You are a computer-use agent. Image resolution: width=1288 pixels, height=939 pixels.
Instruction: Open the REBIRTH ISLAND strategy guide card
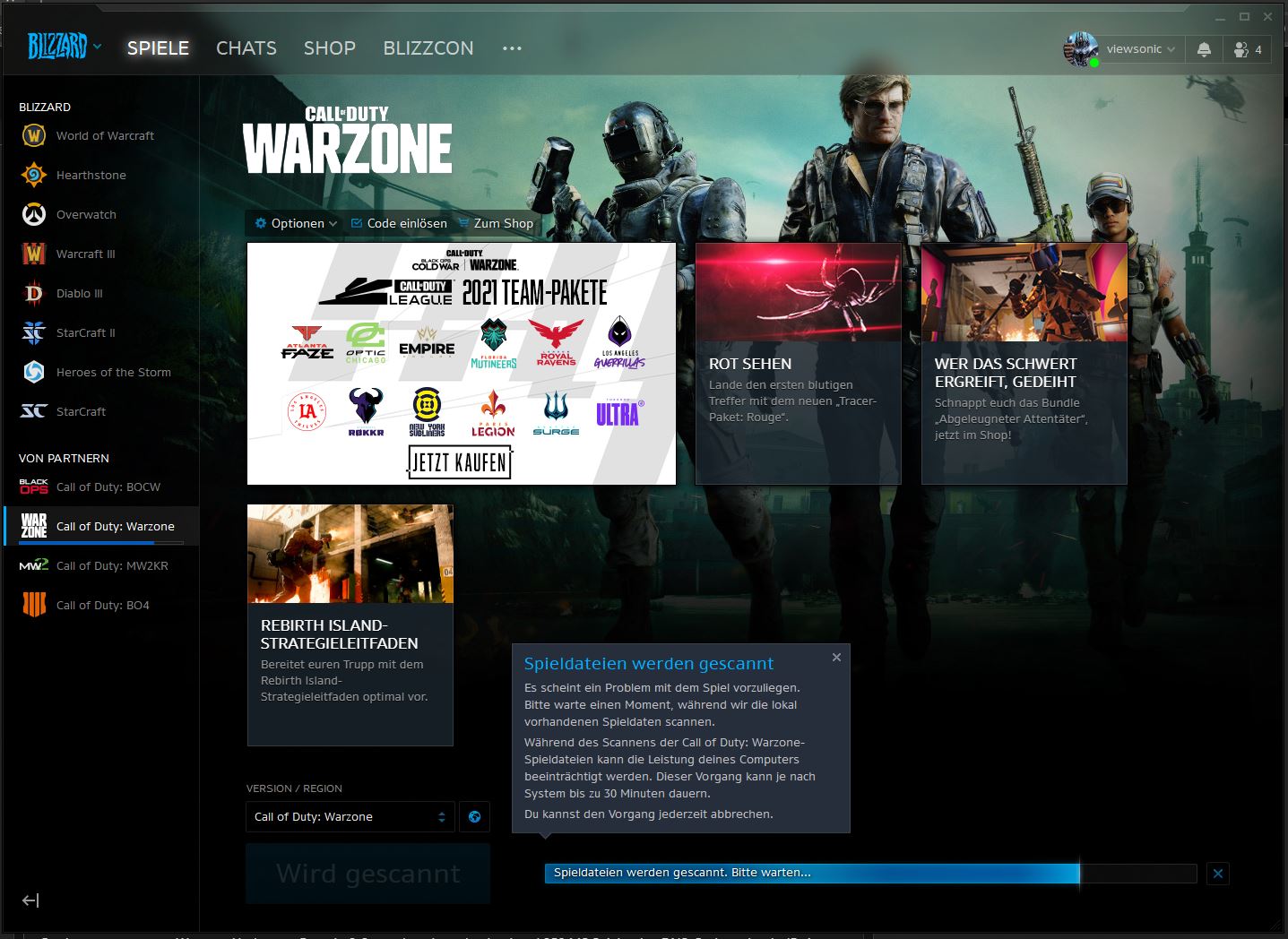pyautogui.click(x=350, y=625)
